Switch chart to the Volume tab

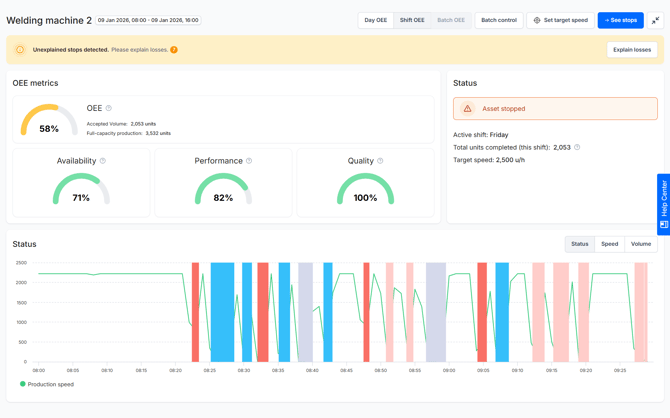point(640,244)
